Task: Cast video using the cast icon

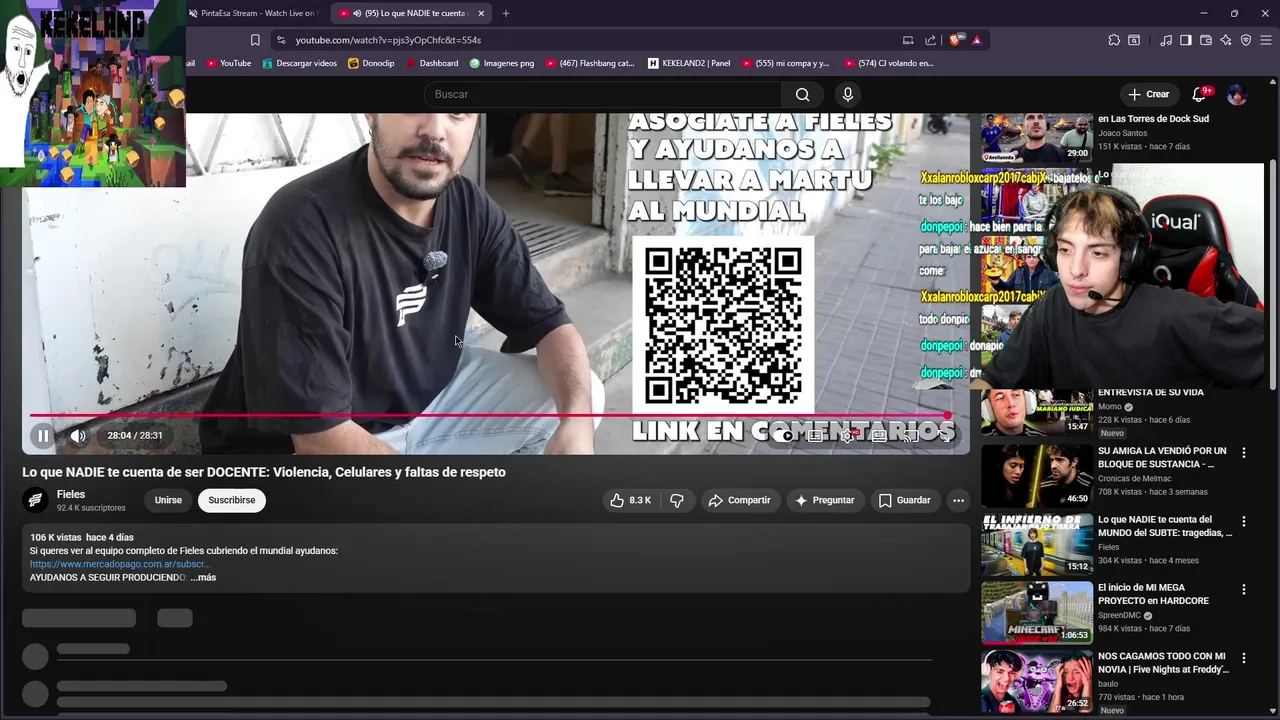Action: [911, 436]
